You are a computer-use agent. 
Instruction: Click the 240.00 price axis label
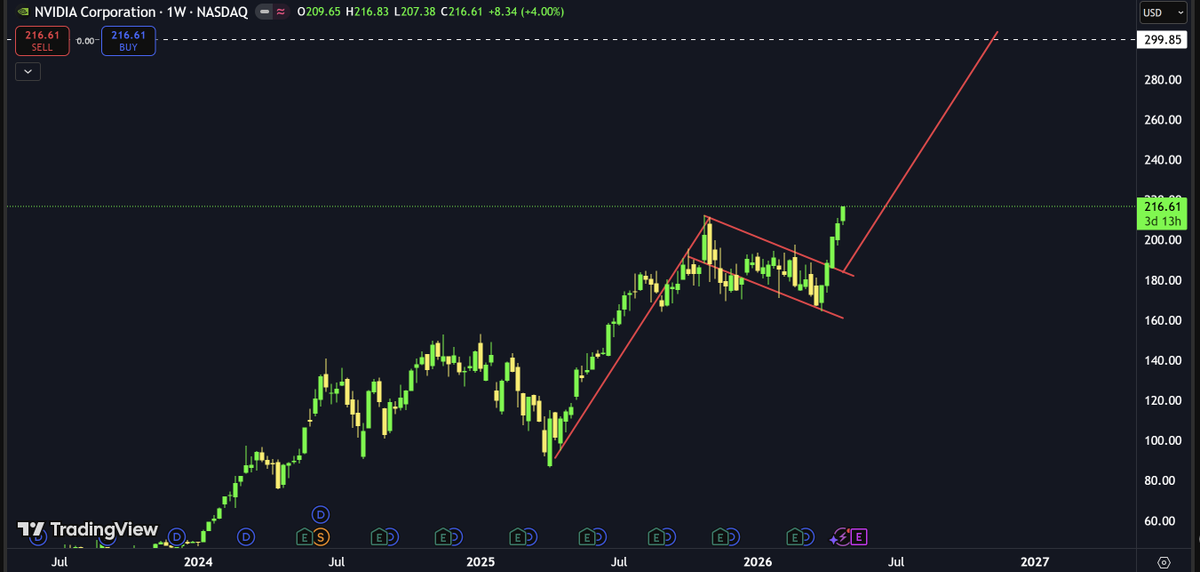(1164, 160)
